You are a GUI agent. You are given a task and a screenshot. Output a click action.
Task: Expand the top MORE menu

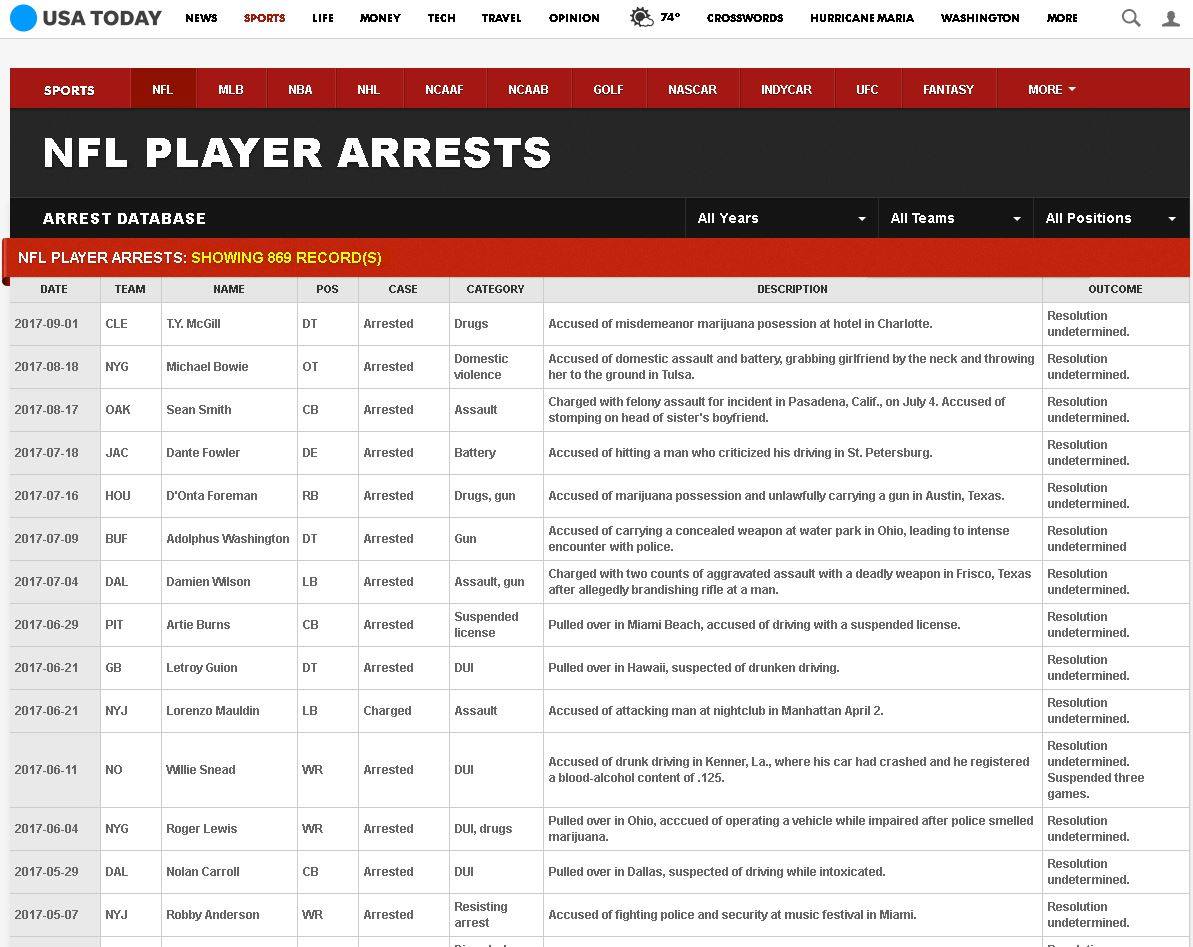coord(1062,17)
